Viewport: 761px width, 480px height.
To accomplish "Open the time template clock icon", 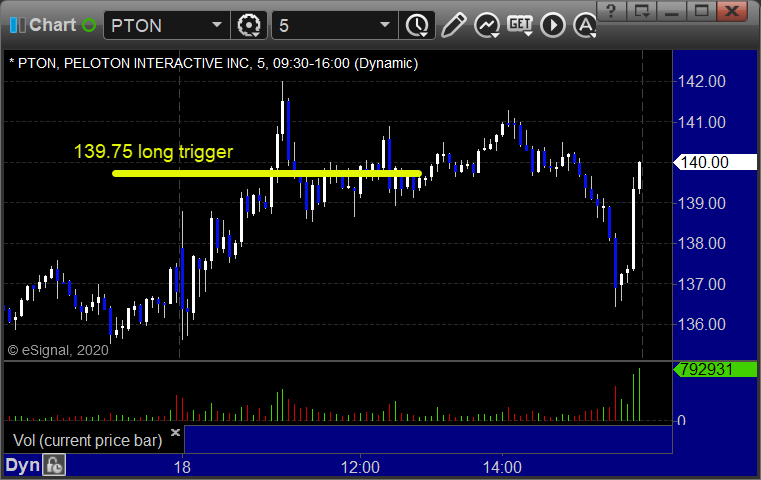I will (x=417, y=25).
